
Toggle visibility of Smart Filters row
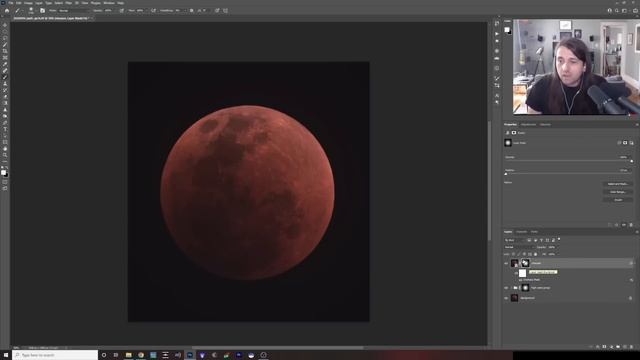(x=516, y=273)
